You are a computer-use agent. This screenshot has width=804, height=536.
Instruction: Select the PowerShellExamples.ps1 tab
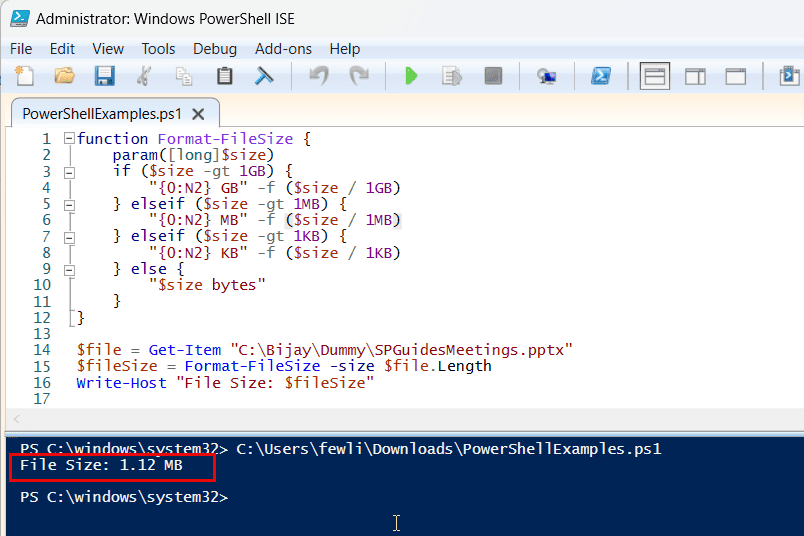tap(102, 114)
